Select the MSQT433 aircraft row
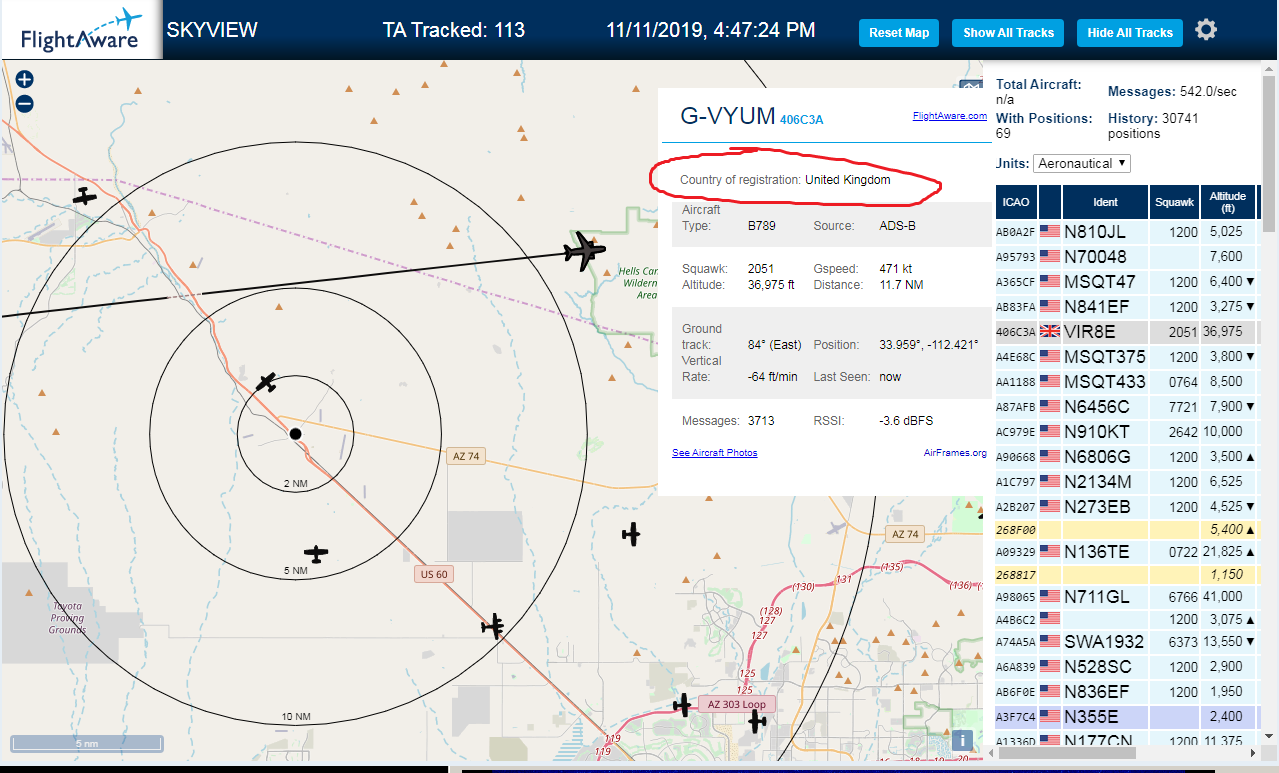 pyautogui.click(x=1126, y=381)
